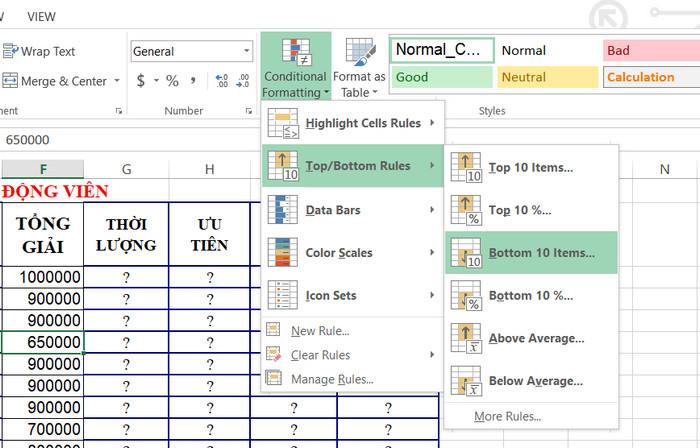700x448 pixels.
Task: Apply Normal_C... cell style
Action: pos(442,50)
